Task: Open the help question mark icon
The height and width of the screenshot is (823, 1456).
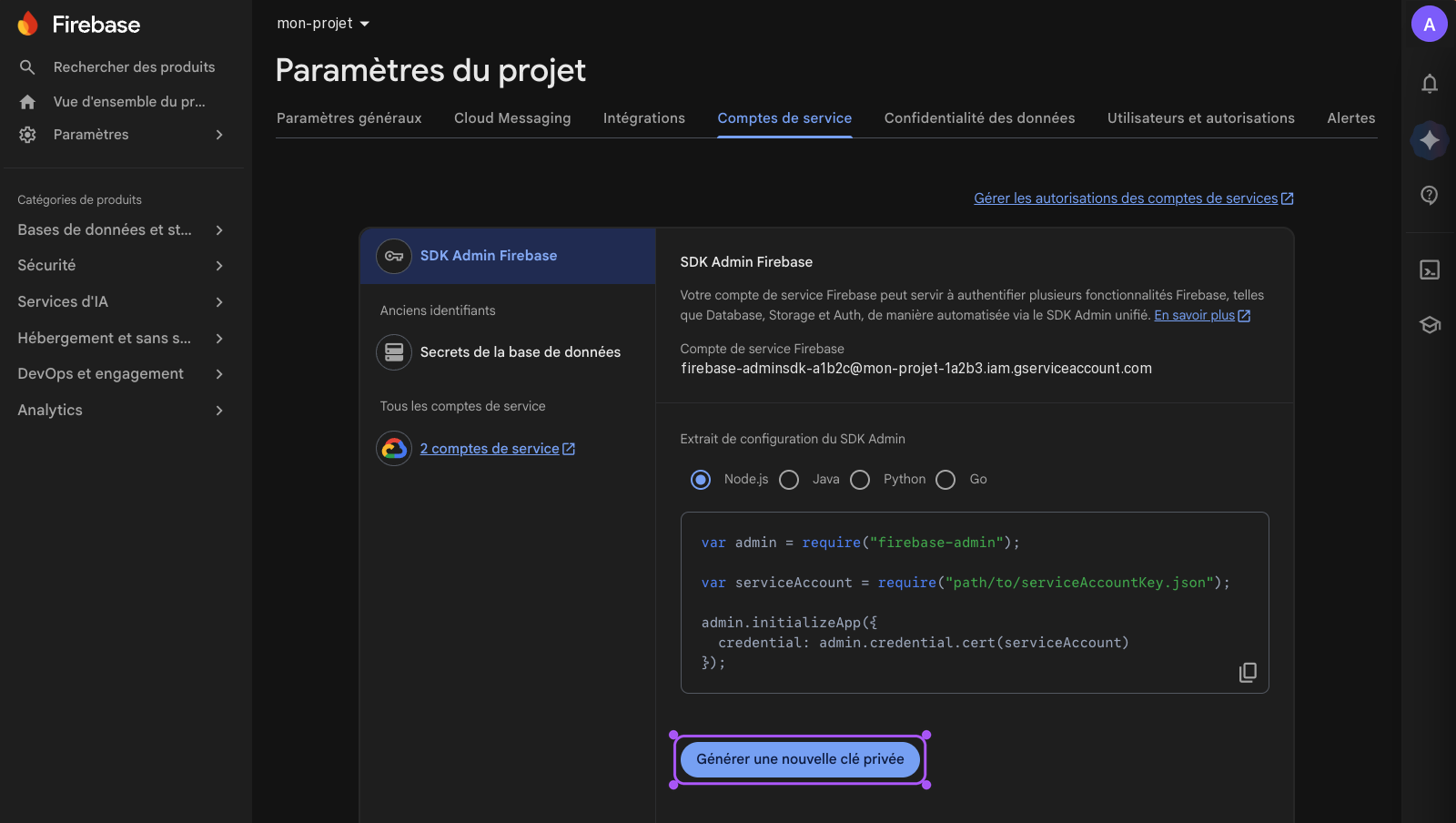Action: [1430, 195]
